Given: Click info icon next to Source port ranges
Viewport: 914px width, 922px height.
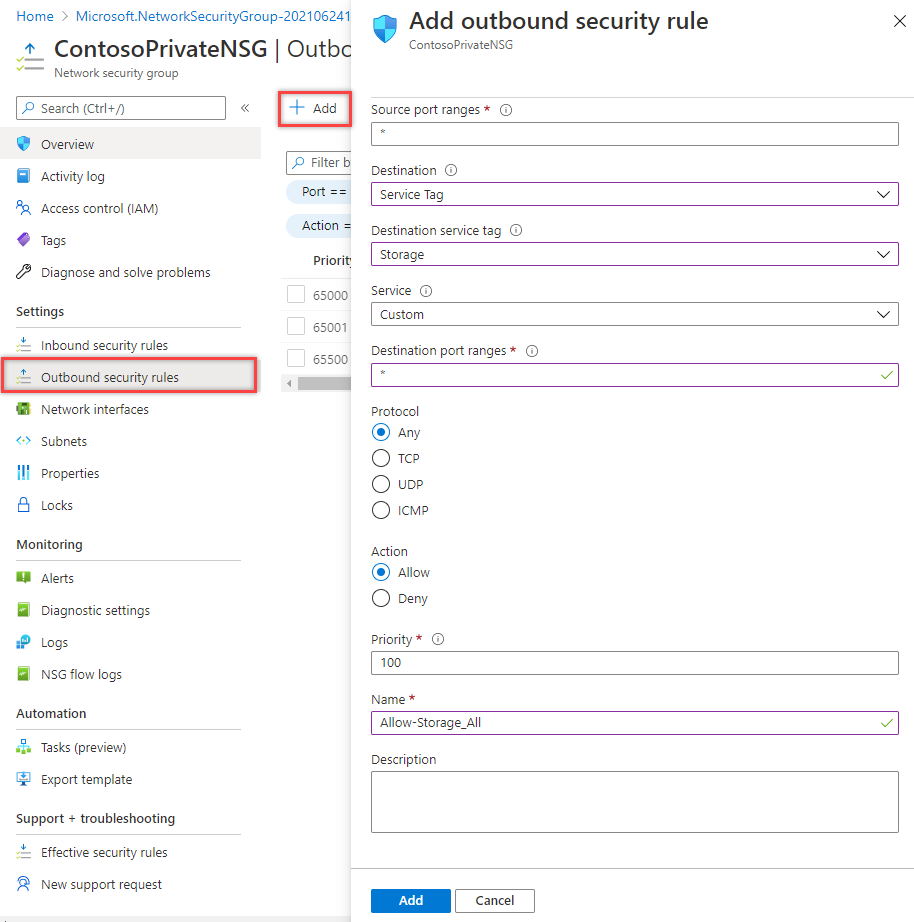Looking at the screenshot, I should pyautogui.click(x=506, y=110).
